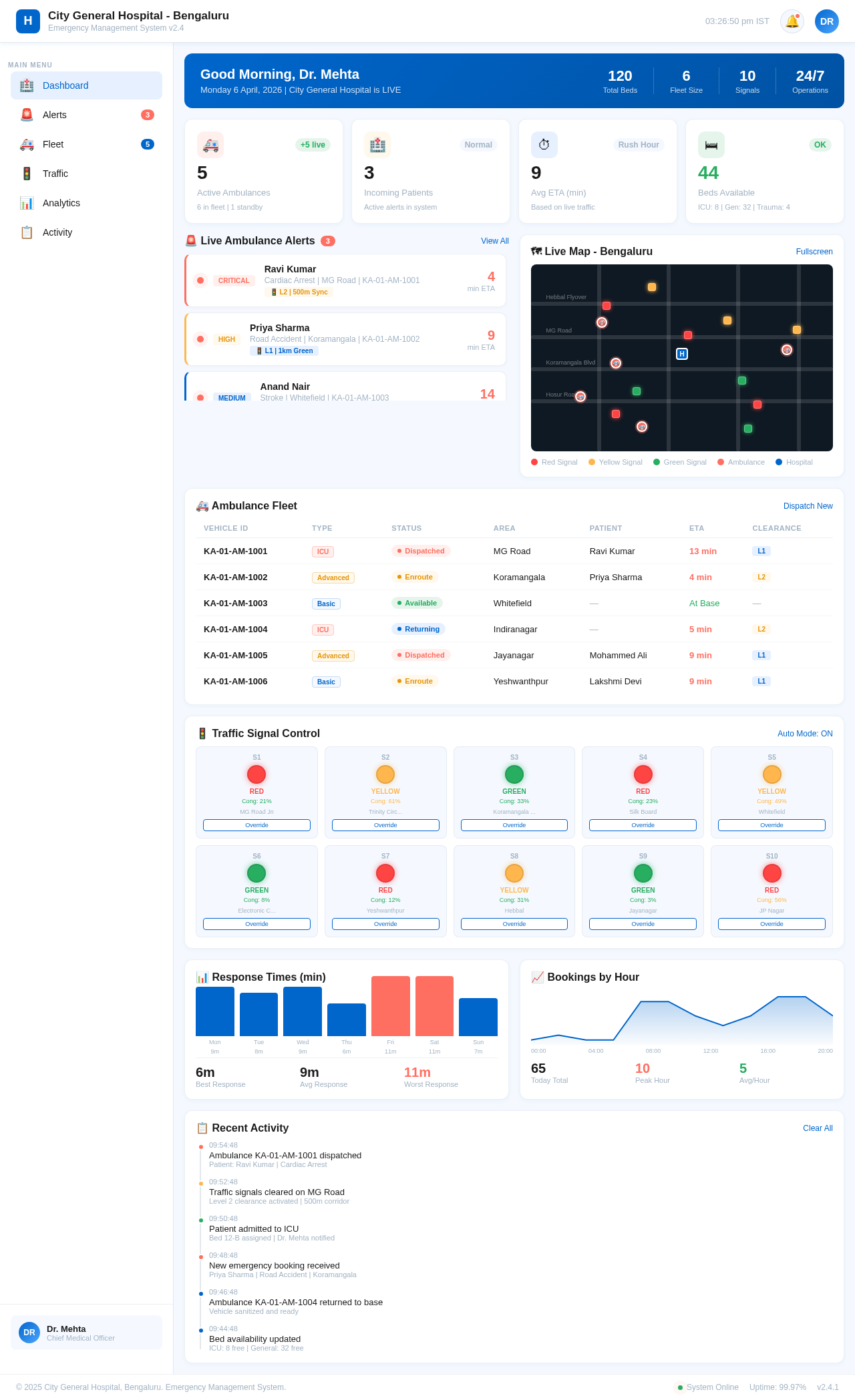Click the Activity clipboard icon in sidebar

[x=27, y=232]
